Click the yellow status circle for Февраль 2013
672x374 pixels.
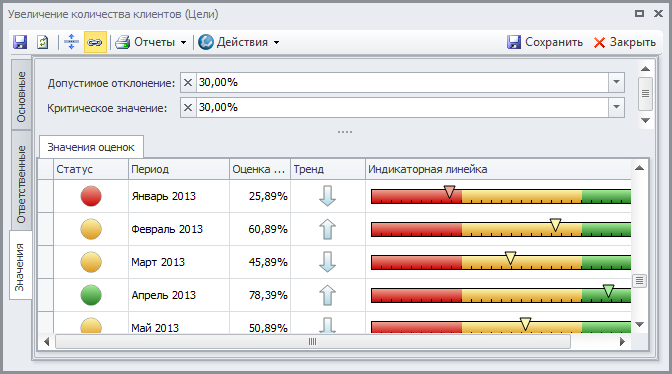click(91, 229)
